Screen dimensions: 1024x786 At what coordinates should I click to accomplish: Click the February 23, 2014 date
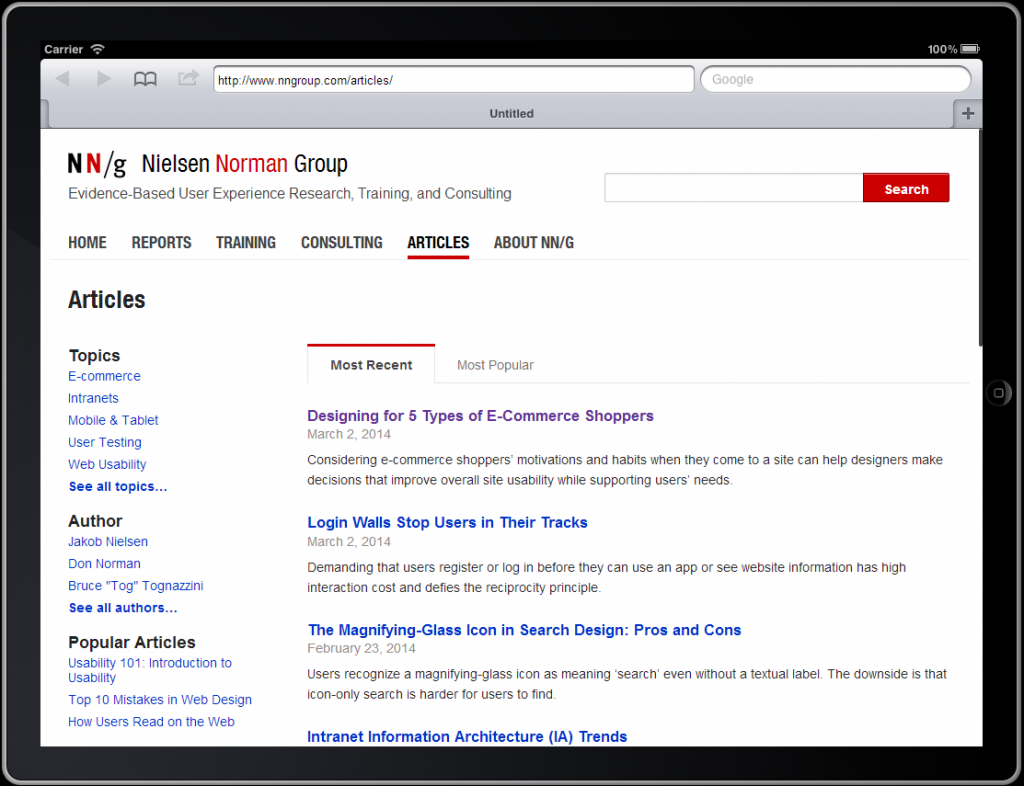(361, 648)
